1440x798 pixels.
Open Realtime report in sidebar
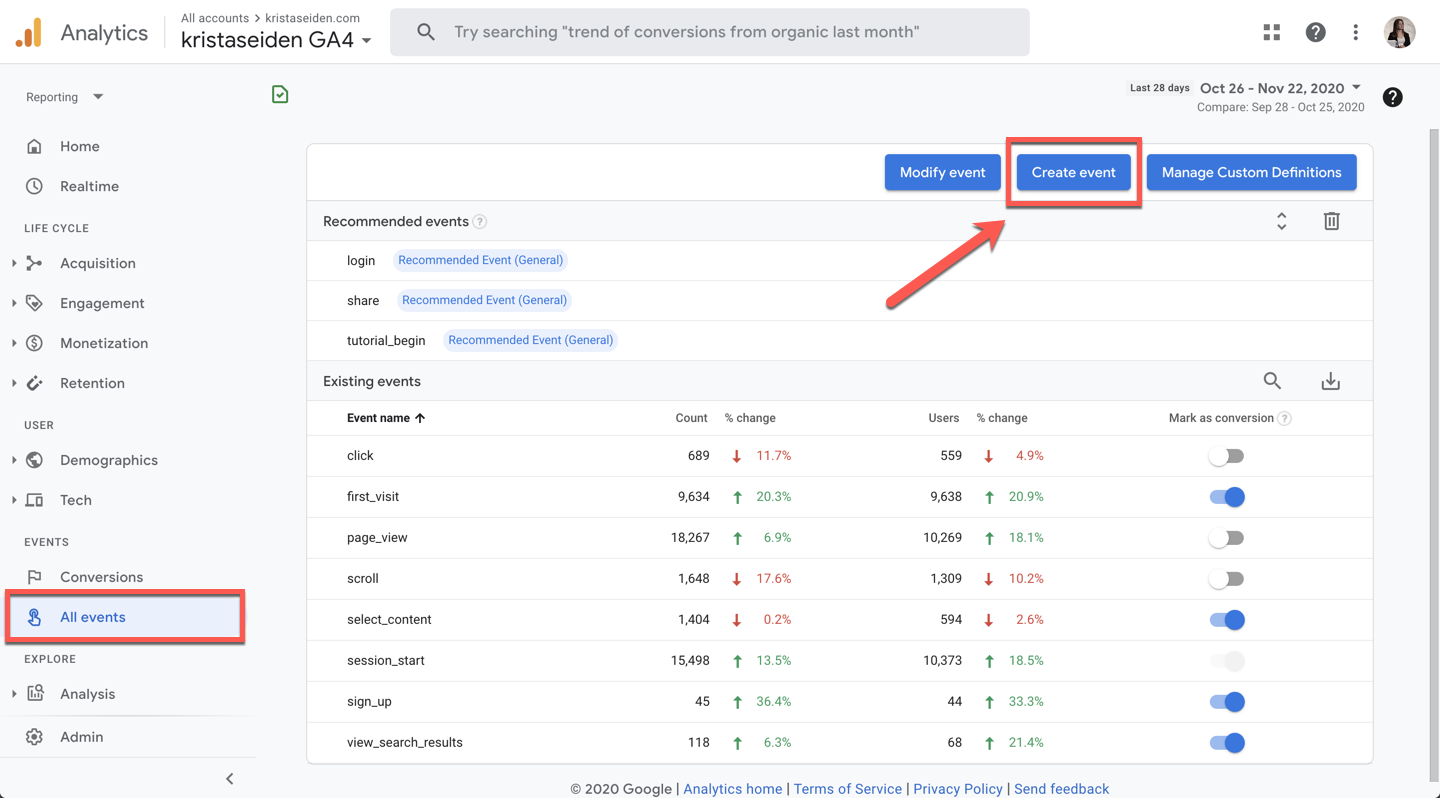pyautogui.click(x=89, y=186)
